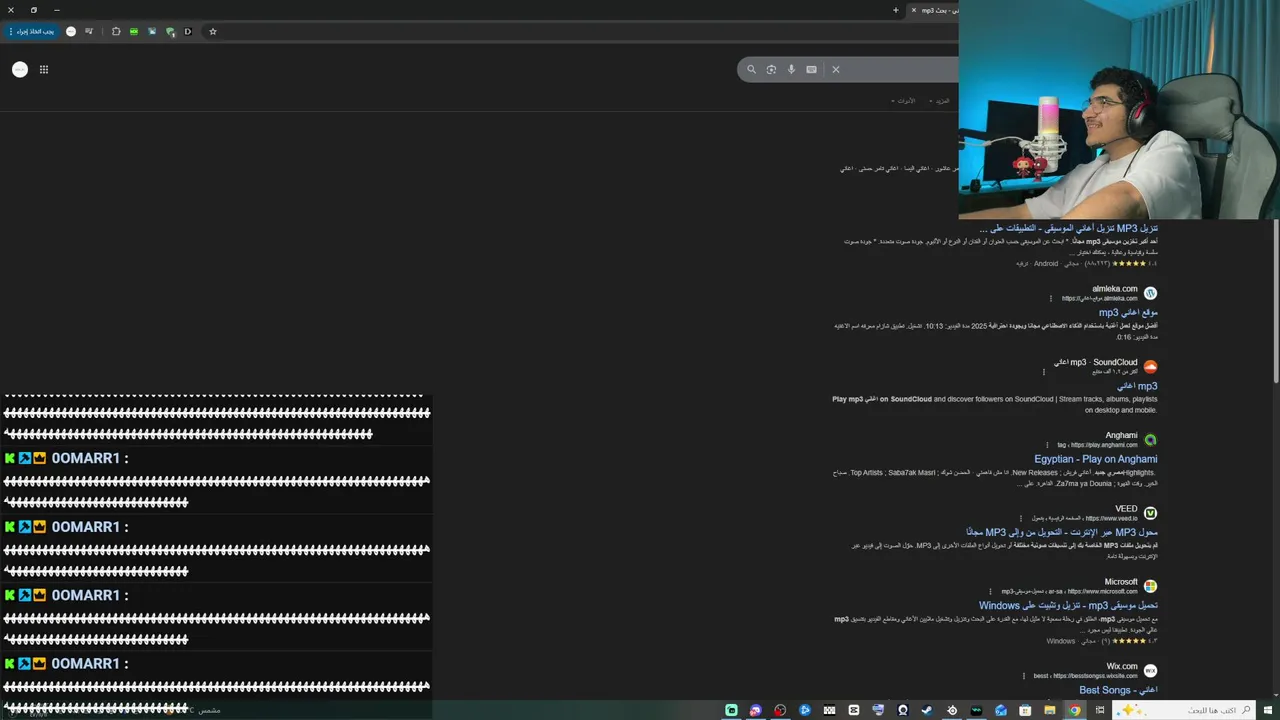Open the Microsoft mp3 download Windows link
Screen dimensions: 1280x720
click(1068, 605)
